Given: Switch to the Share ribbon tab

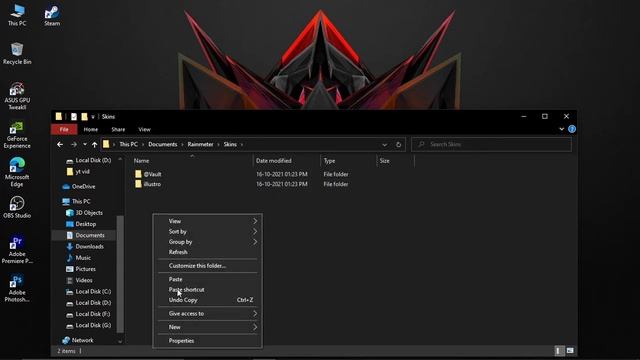Looking at the screenshot, I should [x=118, y=129].
